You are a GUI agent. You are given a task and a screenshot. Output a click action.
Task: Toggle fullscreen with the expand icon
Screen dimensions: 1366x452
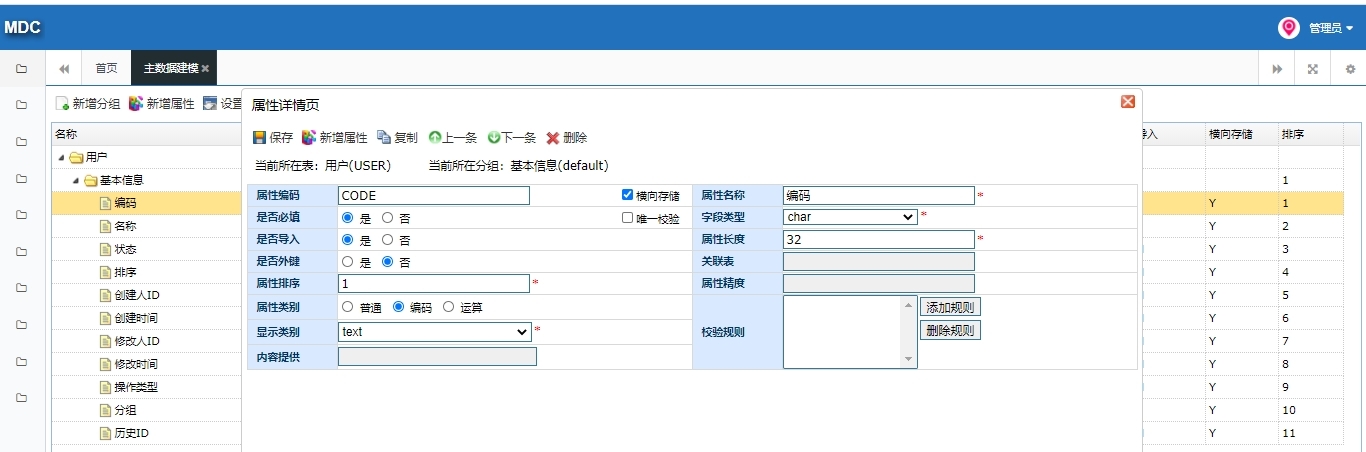point(1313,69)
